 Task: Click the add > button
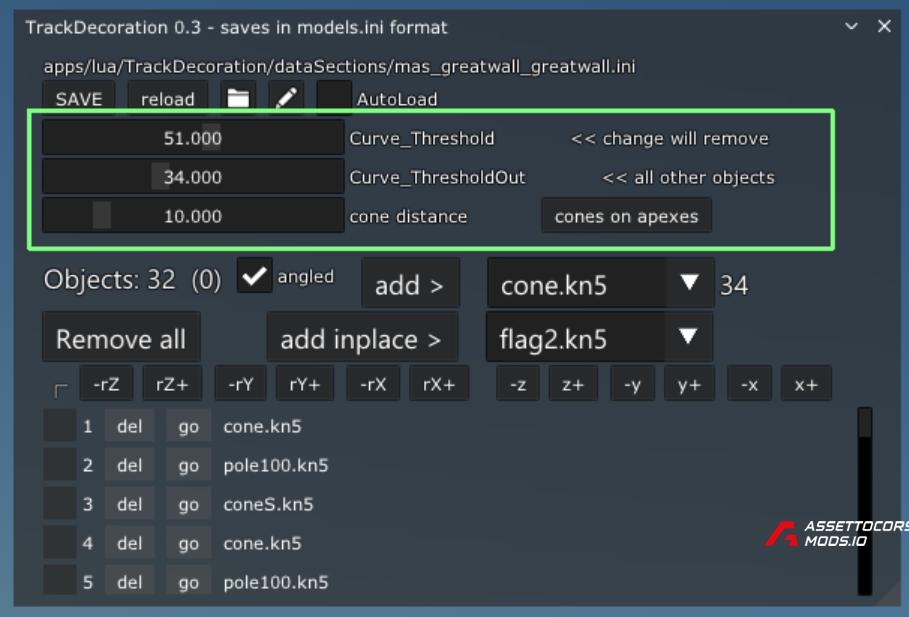[x=410, y=283]
